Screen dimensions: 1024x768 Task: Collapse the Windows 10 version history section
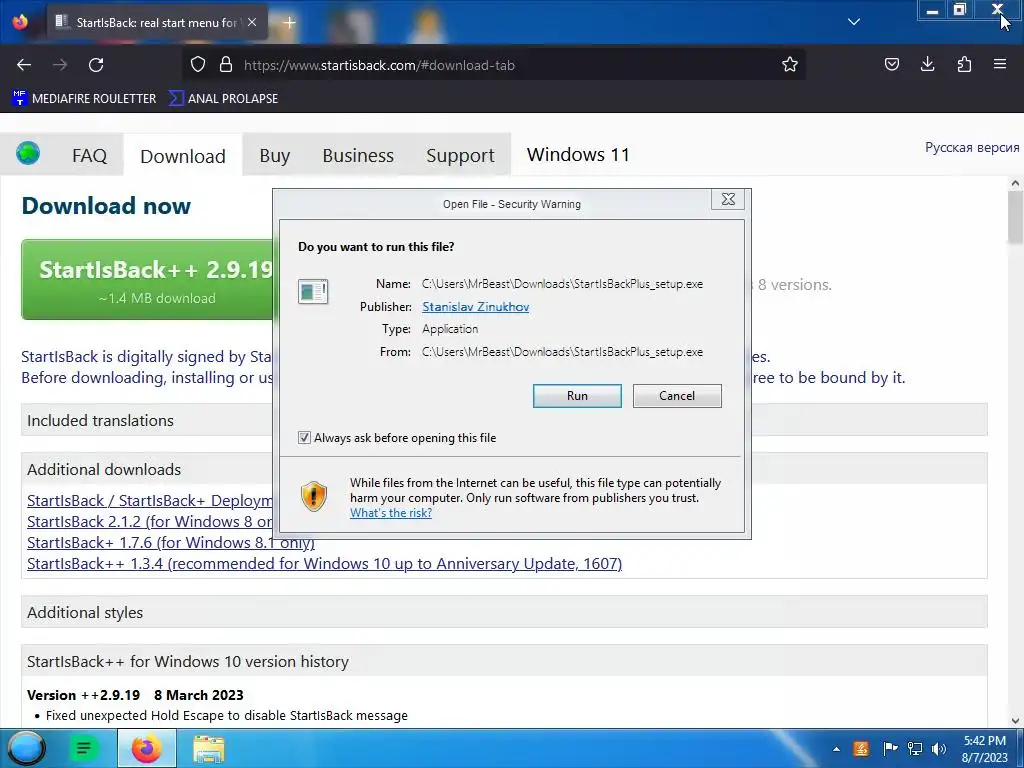[504, 661]
